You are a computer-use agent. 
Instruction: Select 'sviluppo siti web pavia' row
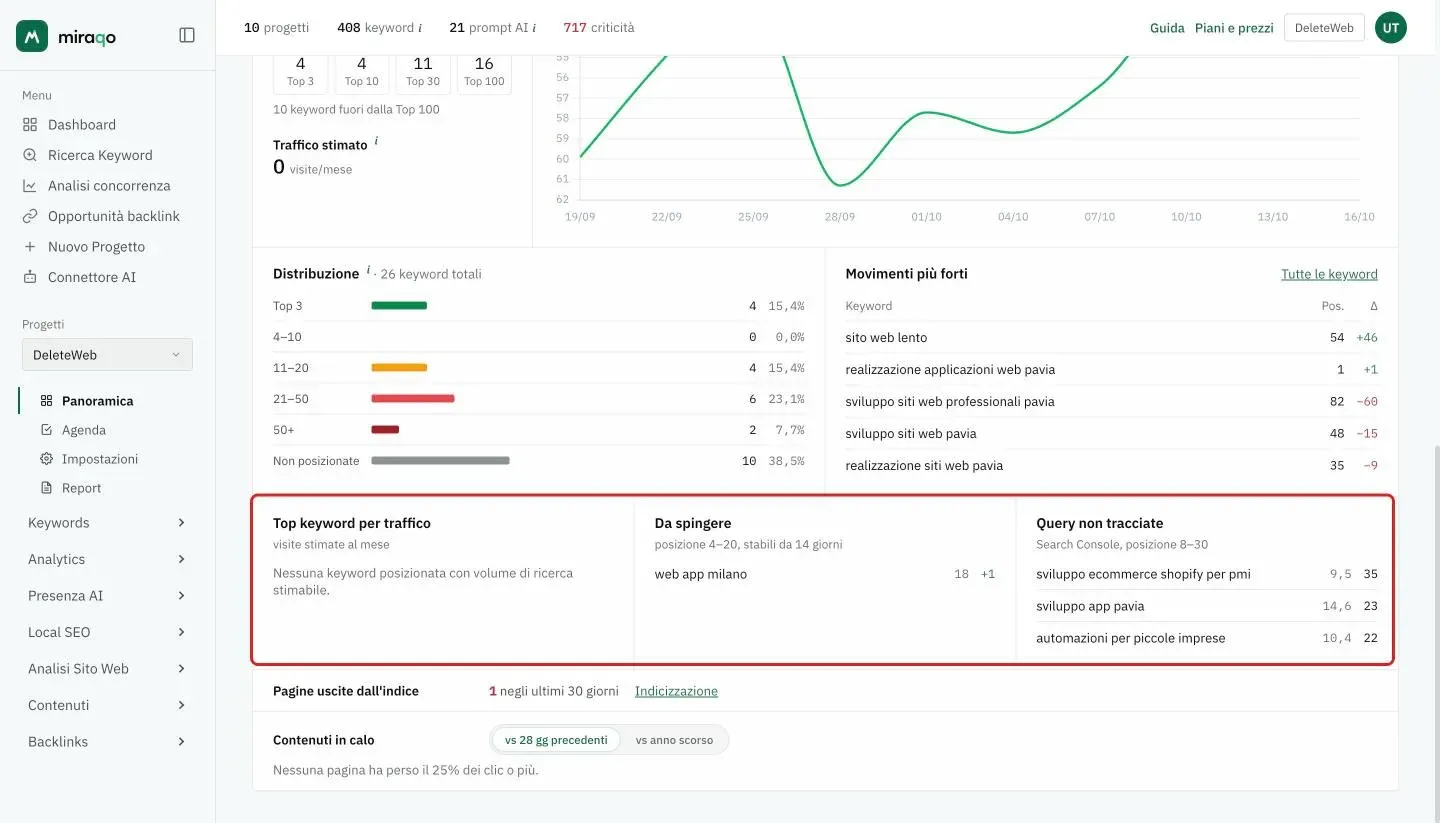(1111, 434)
